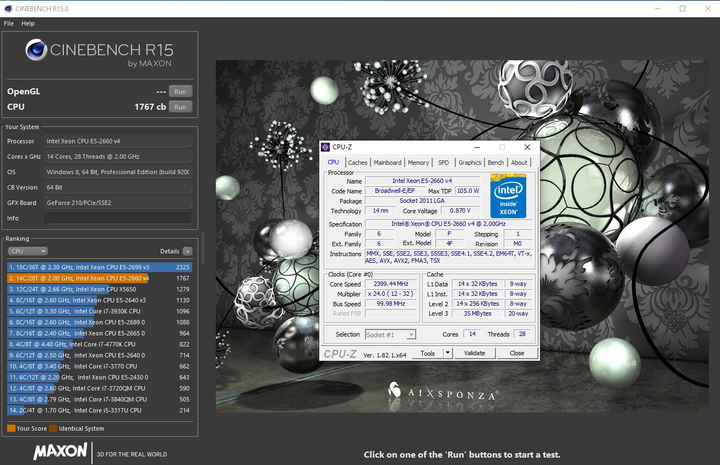Select ranking row 7 Xeon E5-2665
Viewport: 720px width, 465px height.
coord(99,333)
